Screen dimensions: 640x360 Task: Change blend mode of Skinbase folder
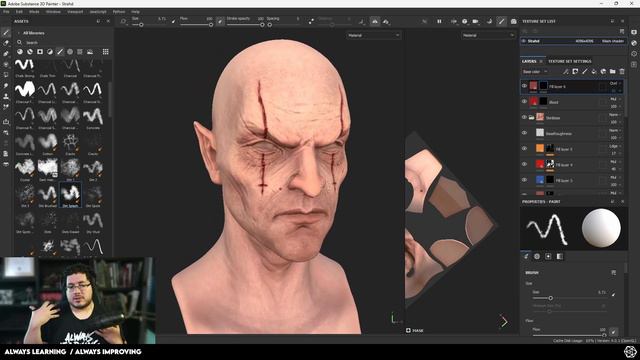[615, 115]
